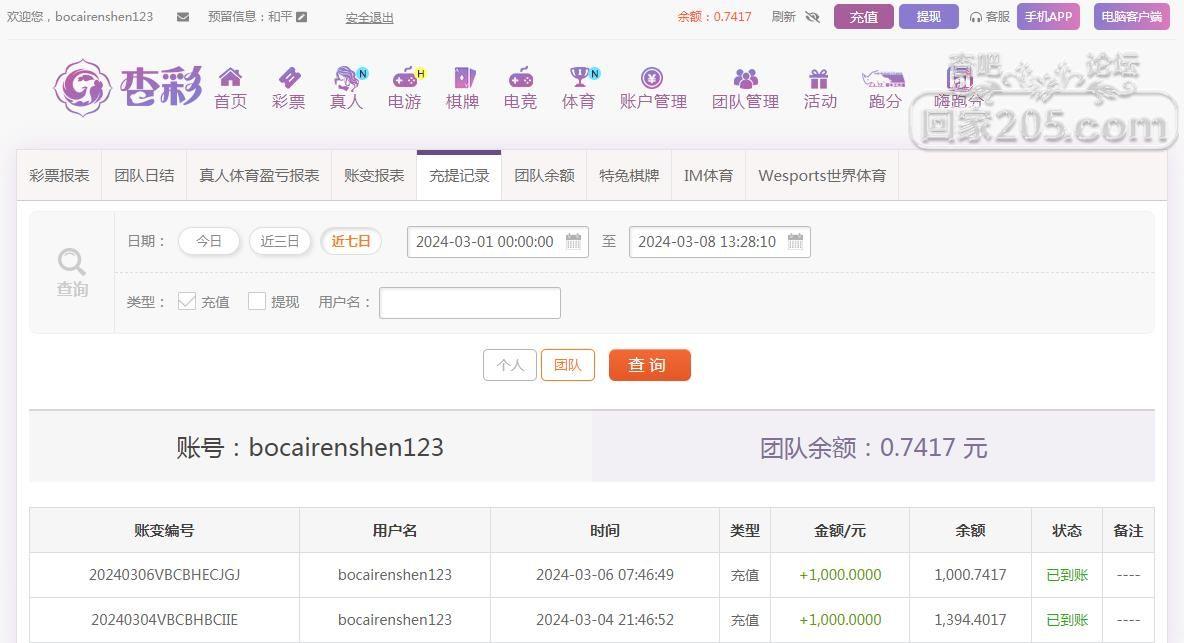Uncheck the 充值 type checkbox
The height and width of the screenshot is (643, 1184).
coord(187,301)
